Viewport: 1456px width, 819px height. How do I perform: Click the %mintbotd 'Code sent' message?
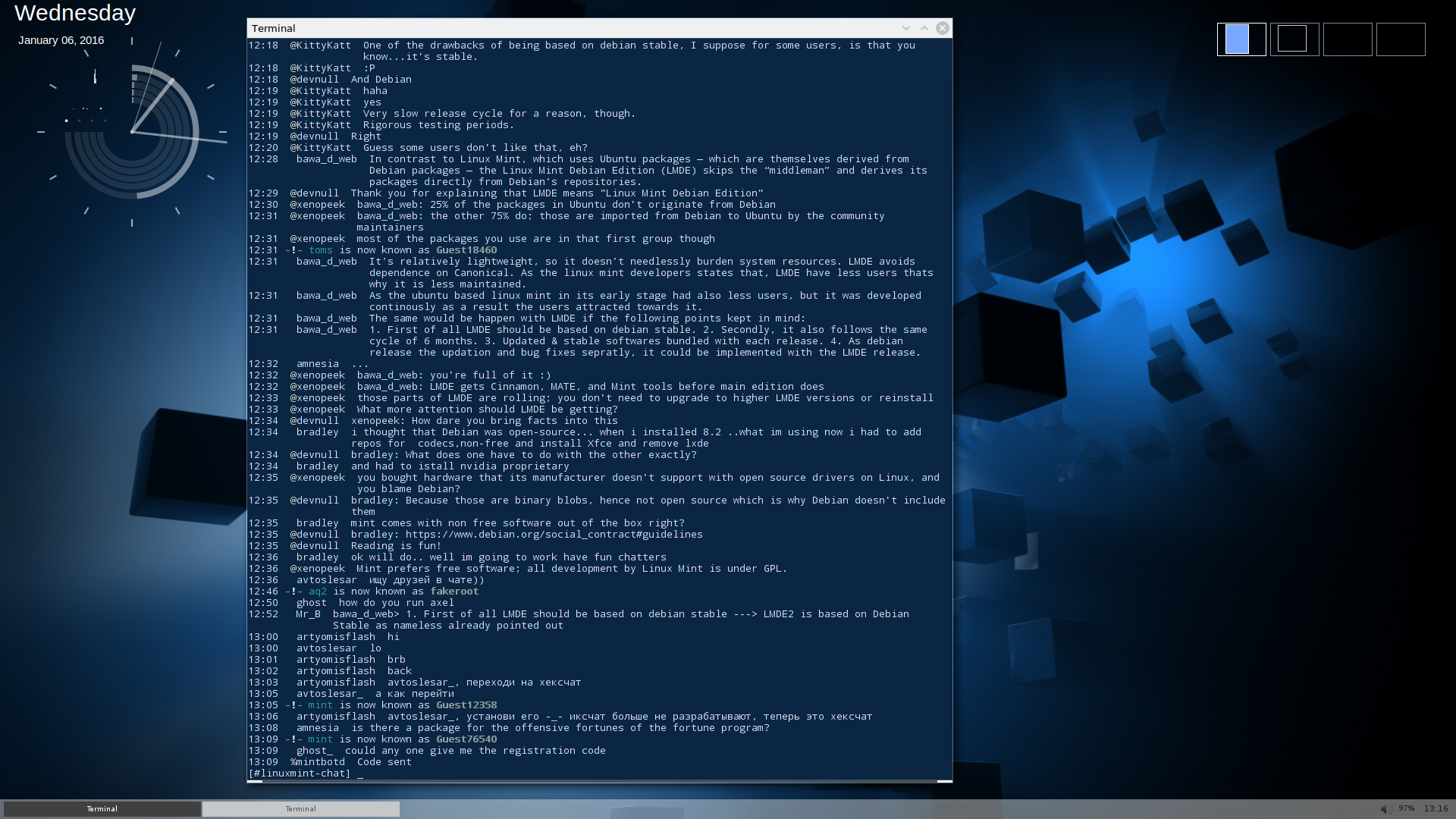click(384, 762)
